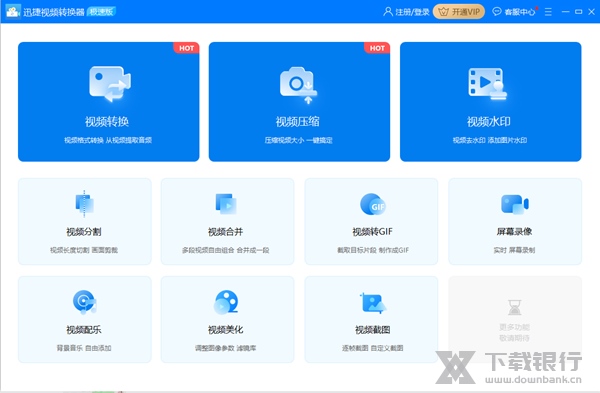Viewport: 600px width, 393px height.
Task: Click the HOT badge on 视频转换 card
Action: pyautogui.click(x=186, y=48)
